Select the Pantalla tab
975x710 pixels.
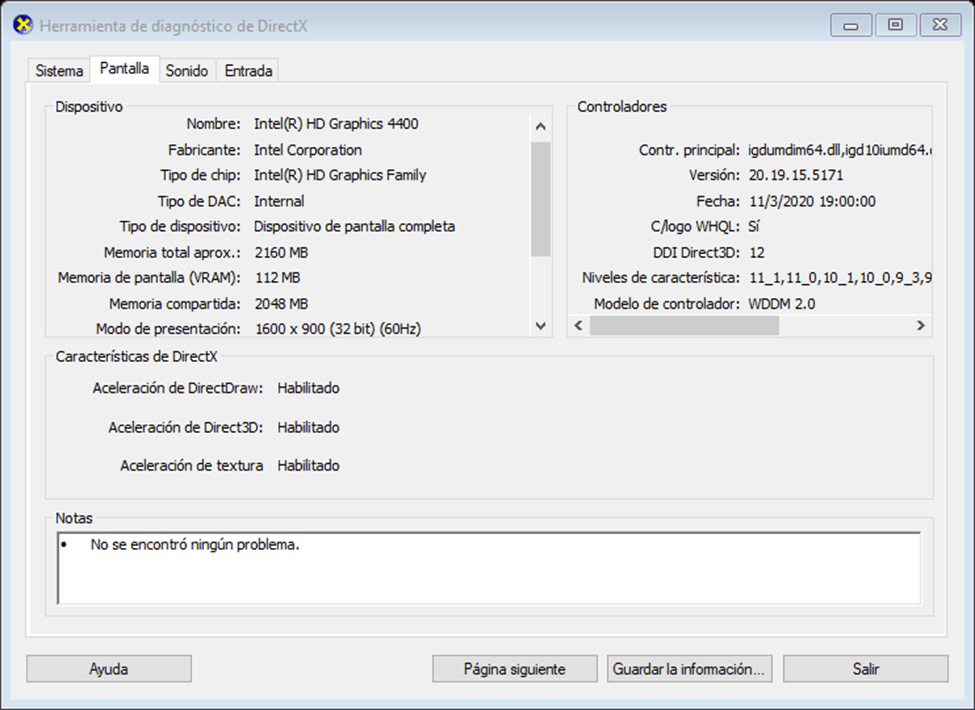click(x=124, y=68)
